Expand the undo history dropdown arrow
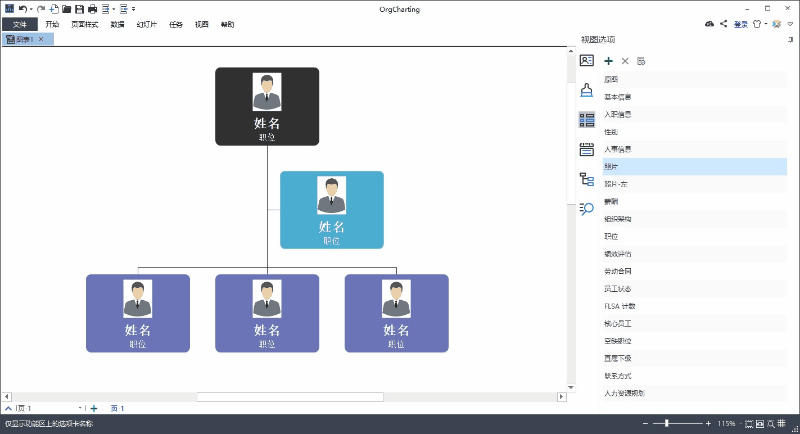Image resolution: width=800 pixels, height=434 pixels. [x=32, y=8]
